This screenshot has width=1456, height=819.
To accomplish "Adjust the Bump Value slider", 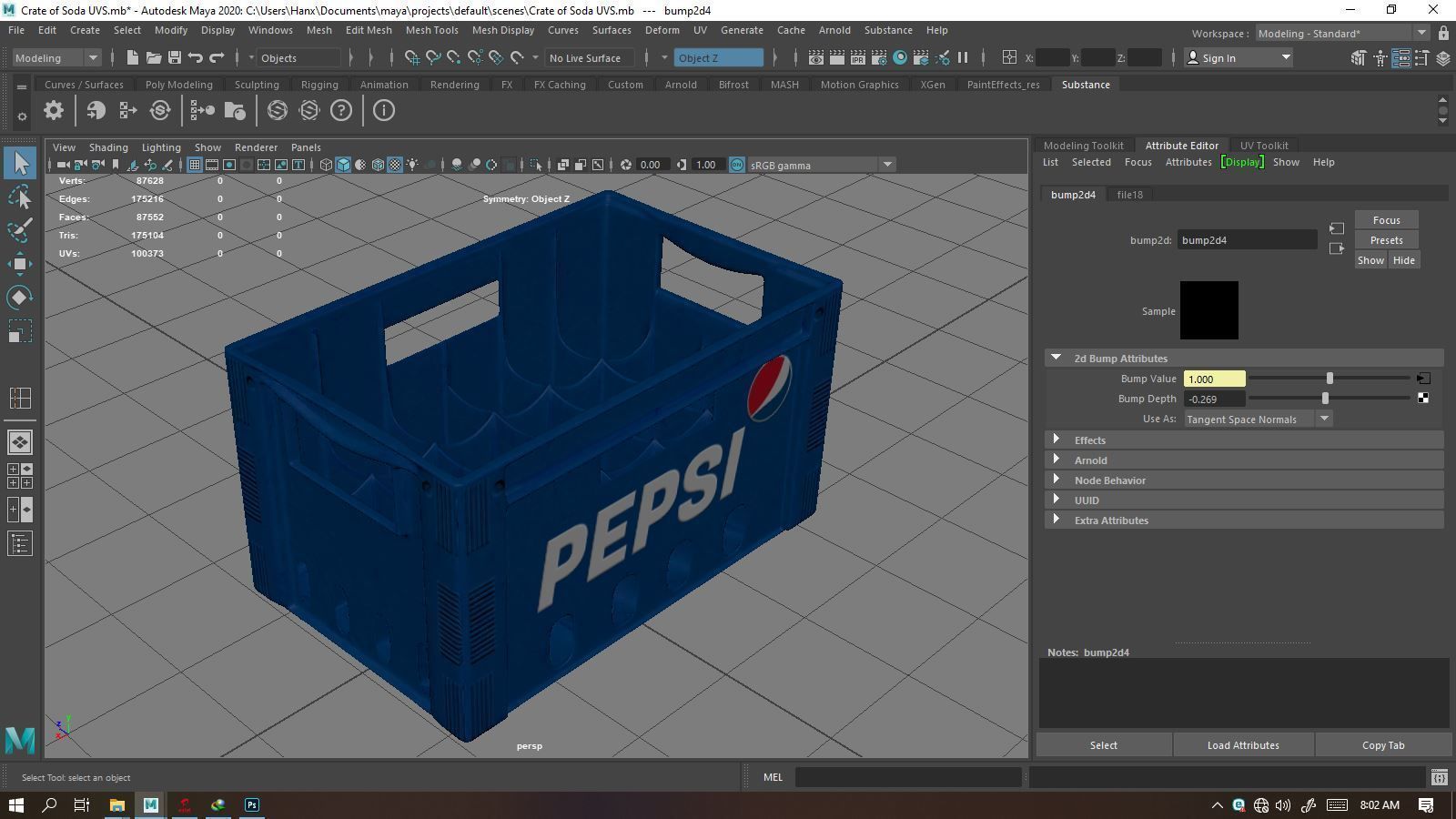I will click(x=1330, y=379).
